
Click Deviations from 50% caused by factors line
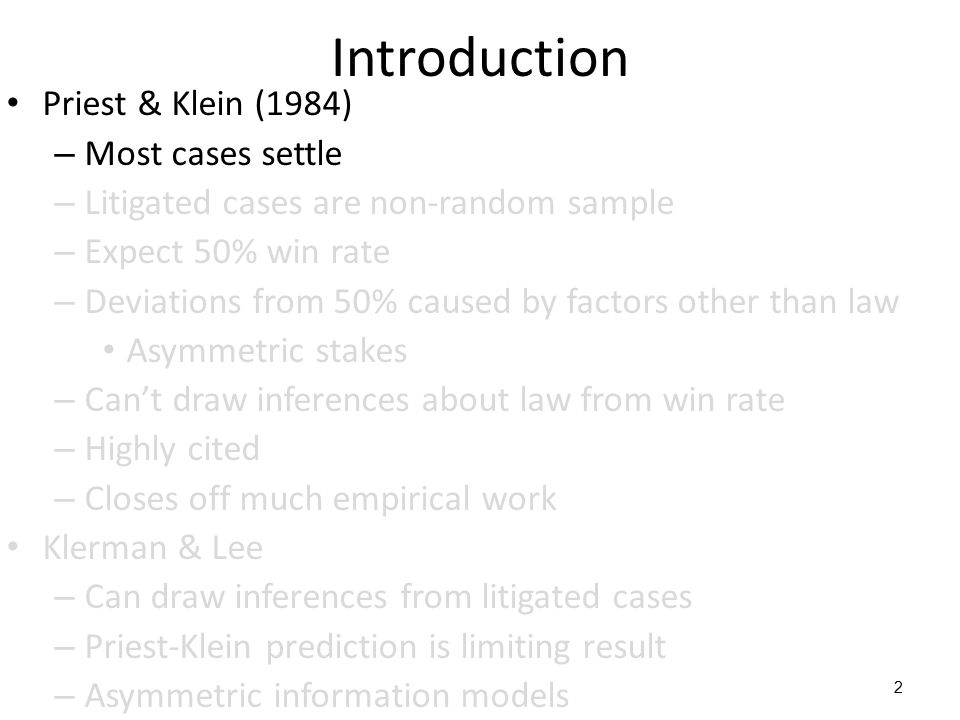[492, 302]
